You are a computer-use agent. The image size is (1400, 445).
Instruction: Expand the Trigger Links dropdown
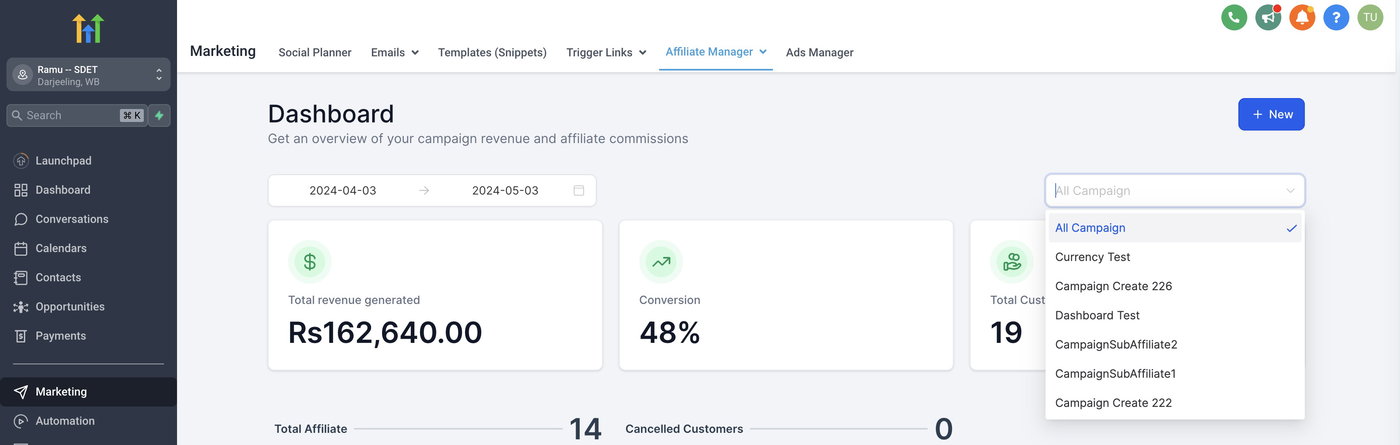coord(606,52)
